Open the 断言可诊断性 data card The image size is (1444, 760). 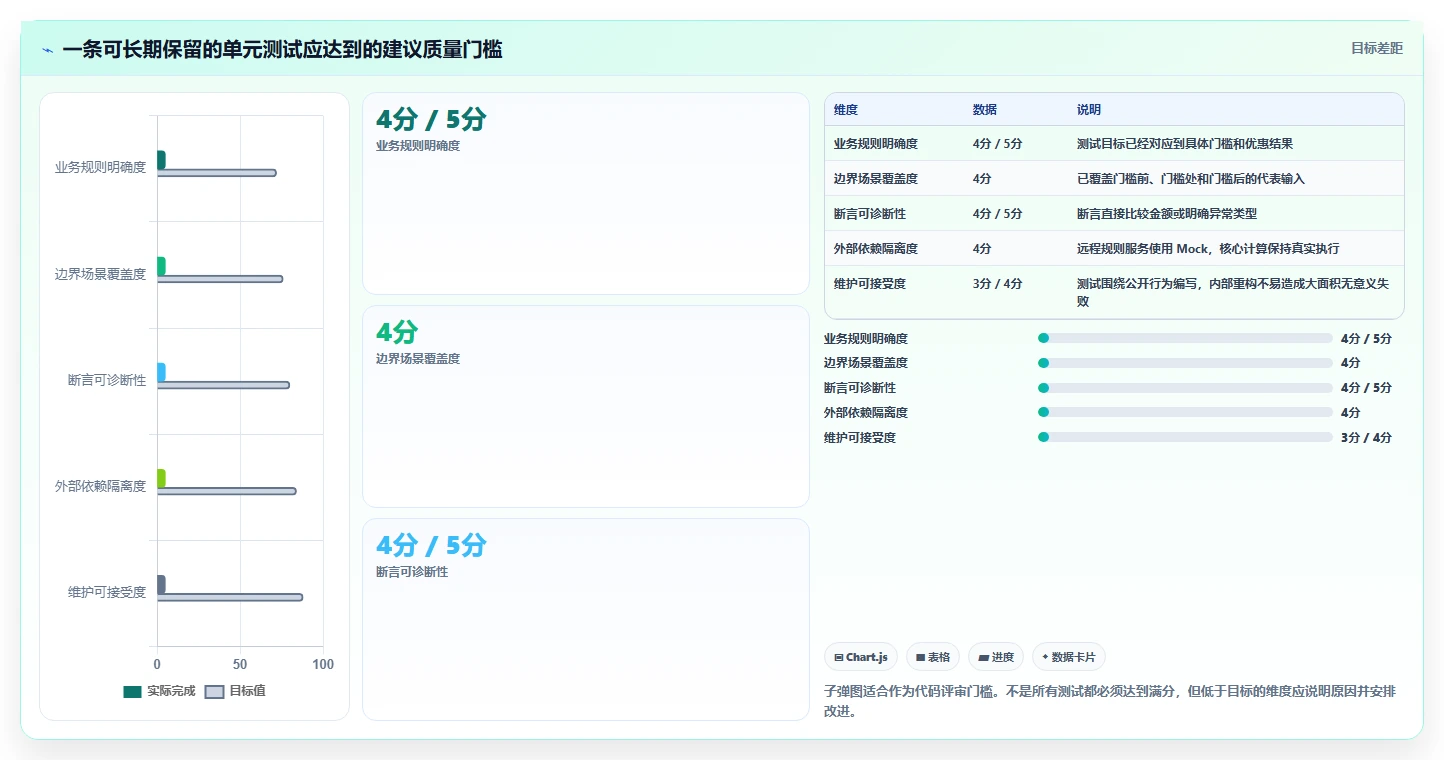(585, 619)
